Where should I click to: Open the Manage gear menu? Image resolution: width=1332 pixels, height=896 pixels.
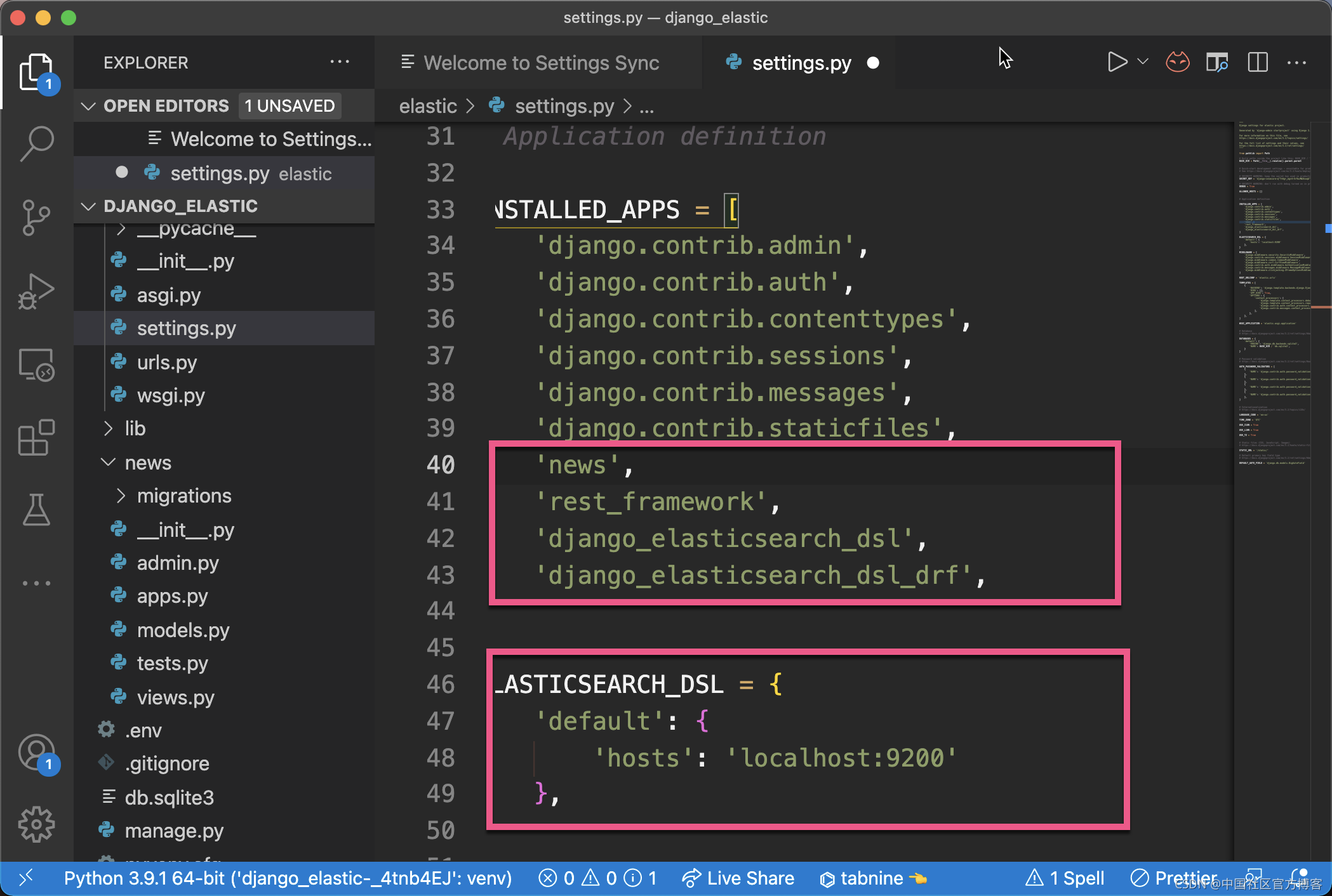(36, 824)
